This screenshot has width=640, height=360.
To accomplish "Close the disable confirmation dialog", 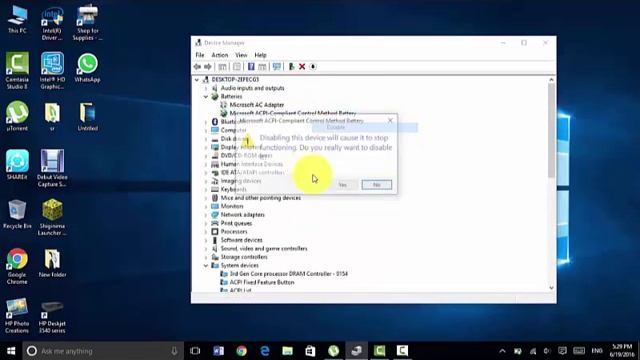I will click(x=390, y=120).
